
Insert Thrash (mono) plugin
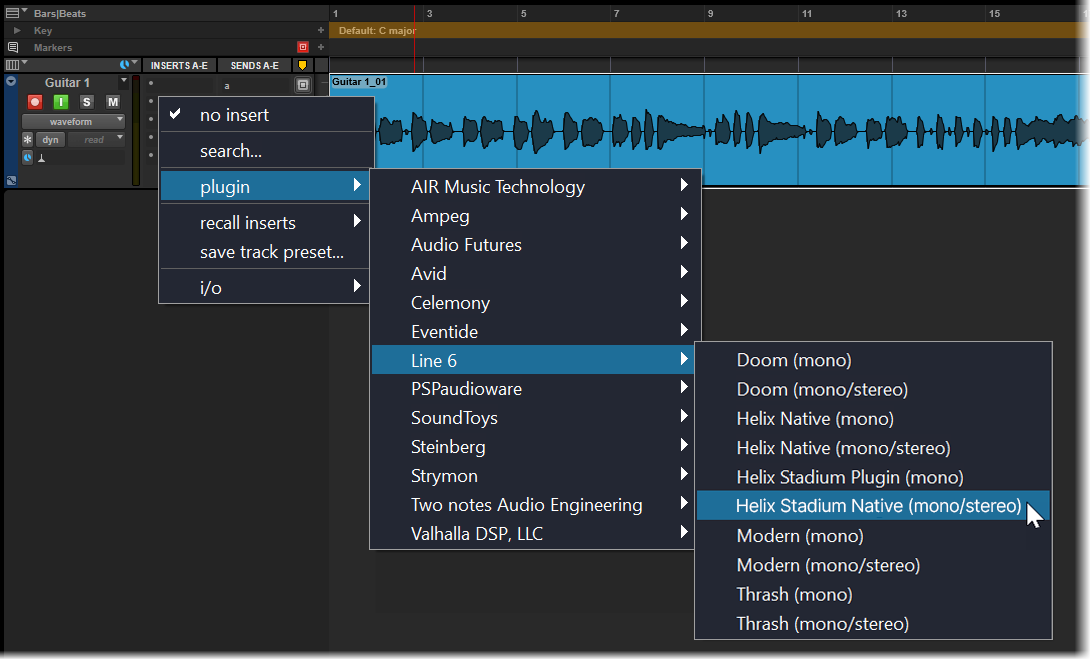tap(873, 595)
